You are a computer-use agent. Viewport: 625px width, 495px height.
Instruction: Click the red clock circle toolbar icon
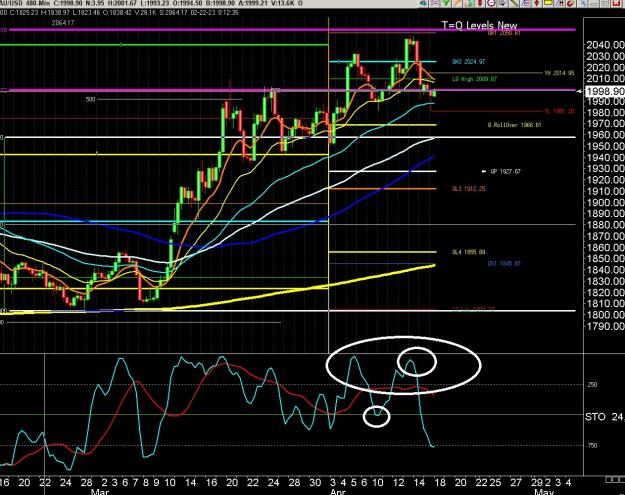pyautogui.click(x=491, y=3)
